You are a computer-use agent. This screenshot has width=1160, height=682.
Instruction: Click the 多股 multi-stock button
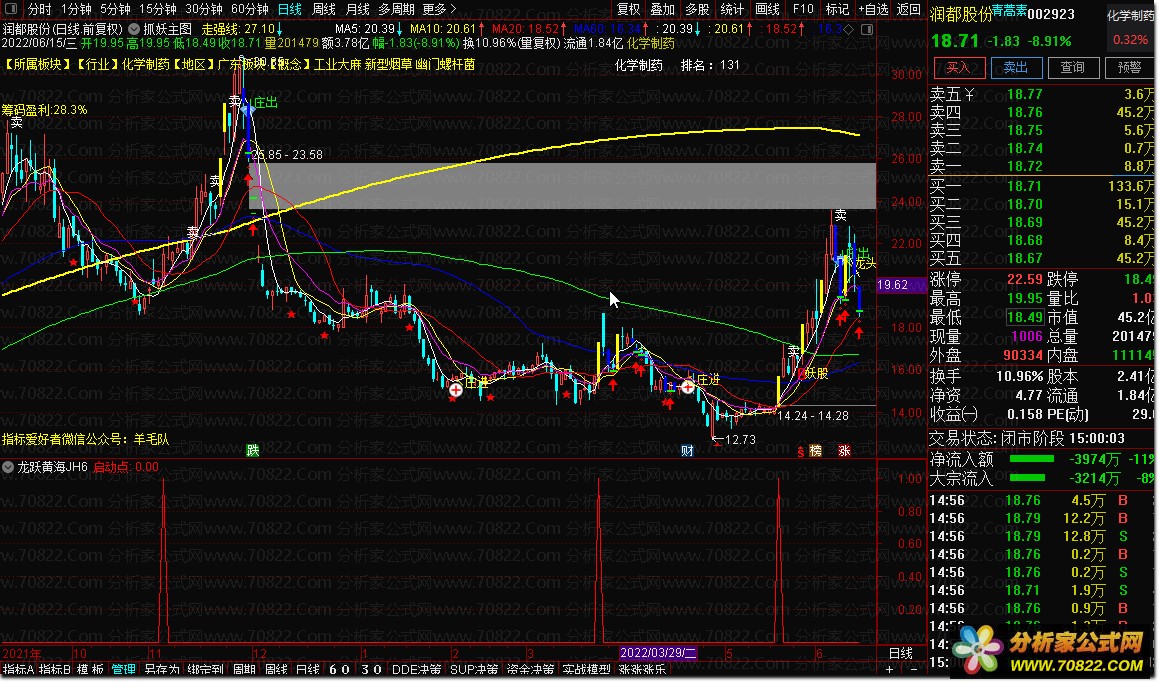click(x=697, y=9)
